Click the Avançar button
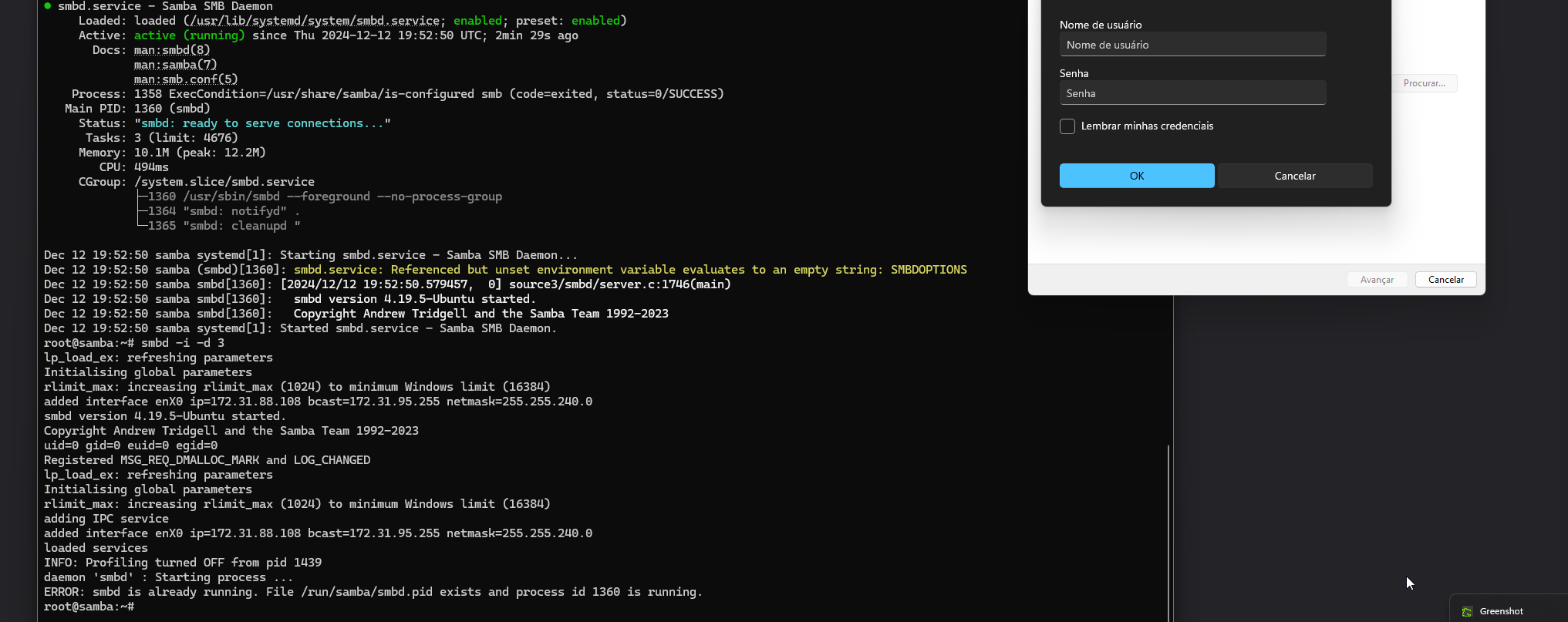Image resolution: width=1568 pixels, height=622 pixels. click(x=1377, y=280)
